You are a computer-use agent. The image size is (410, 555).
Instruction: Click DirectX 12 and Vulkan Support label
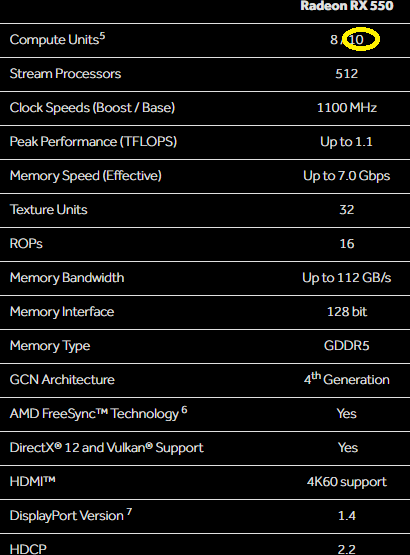click(x=106, y=448)
